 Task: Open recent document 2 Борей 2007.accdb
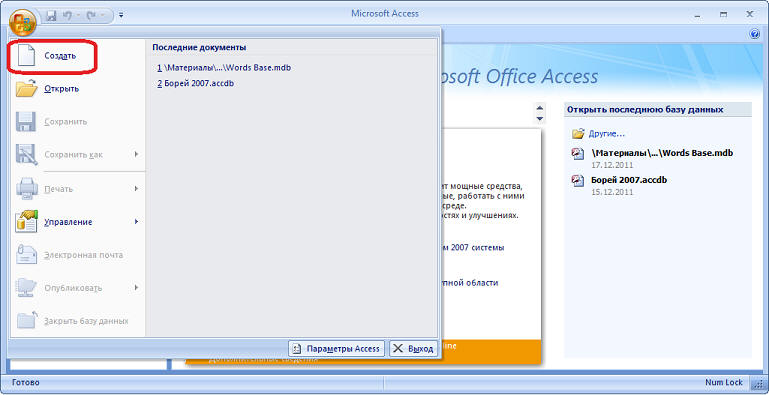pos(196,83)
